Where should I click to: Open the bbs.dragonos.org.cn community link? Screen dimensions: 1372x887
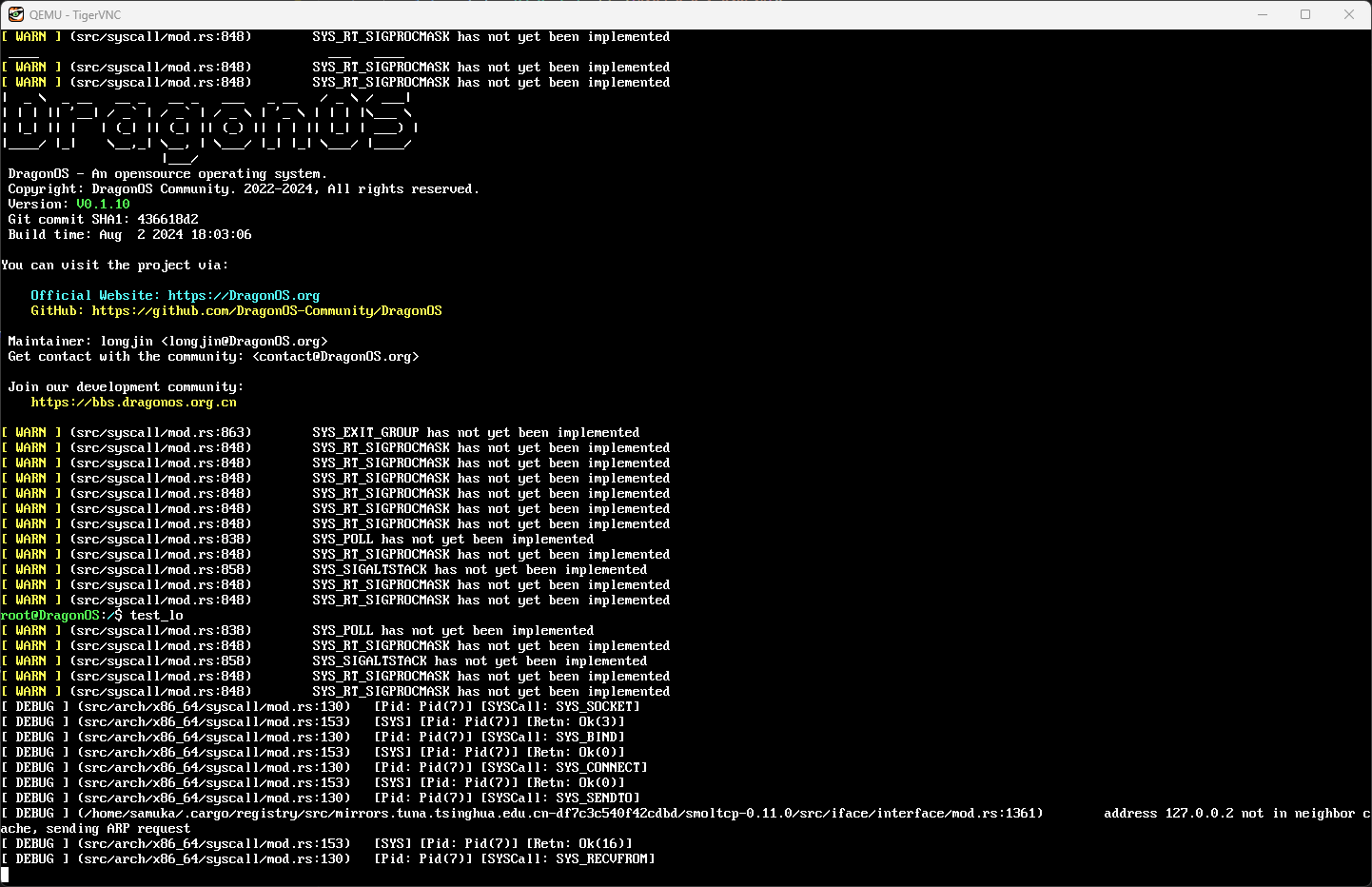point(133,403)
